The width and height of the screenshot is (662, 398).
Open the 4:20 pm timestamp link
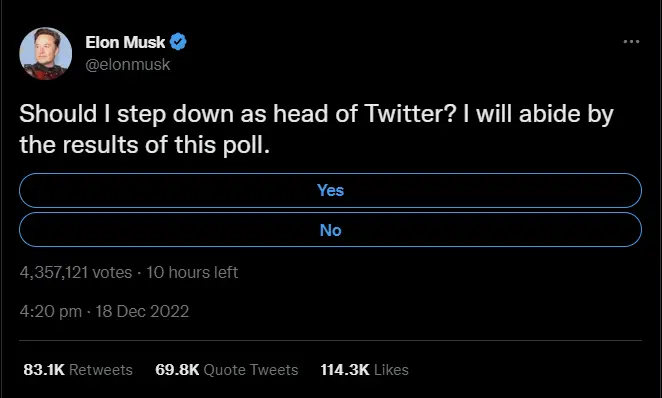(51, 311)
